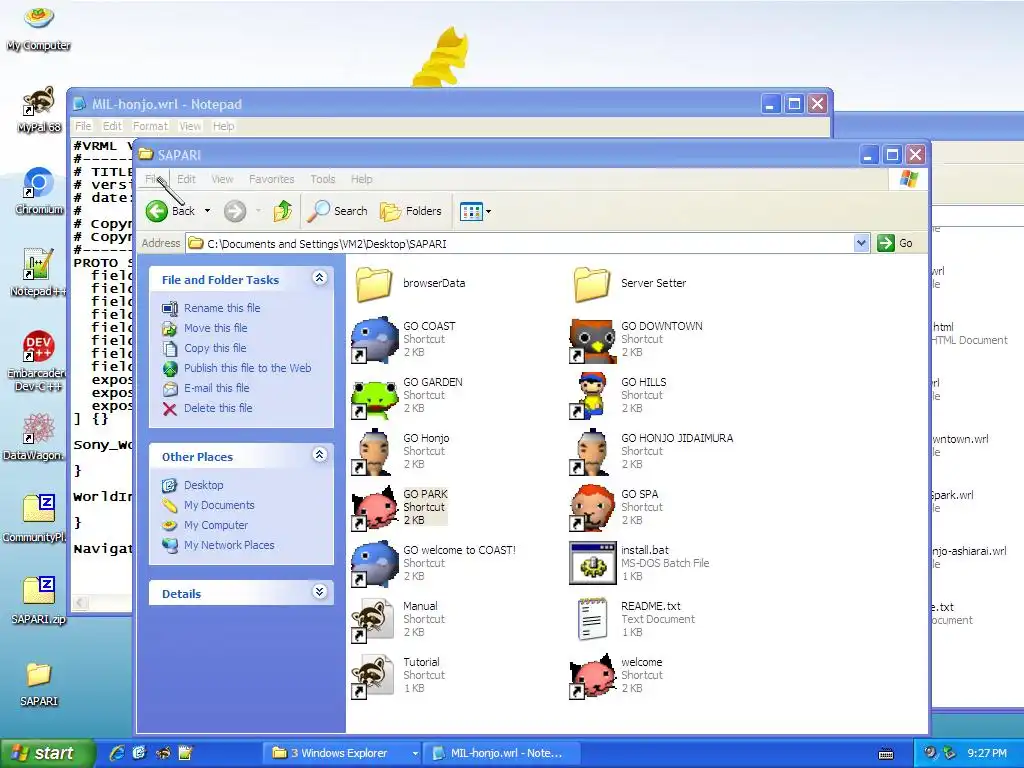Viewport: 1024px width, 768px height.
Task: Select the welcome cat shortcut
Action: coord(592,677)
